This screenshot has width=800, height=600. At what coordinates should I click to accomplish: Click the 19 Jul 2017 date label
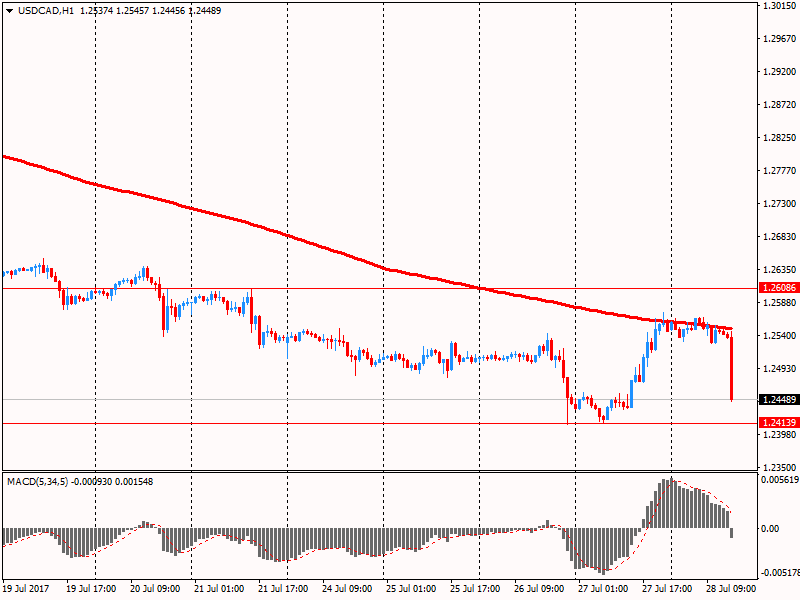26,588
